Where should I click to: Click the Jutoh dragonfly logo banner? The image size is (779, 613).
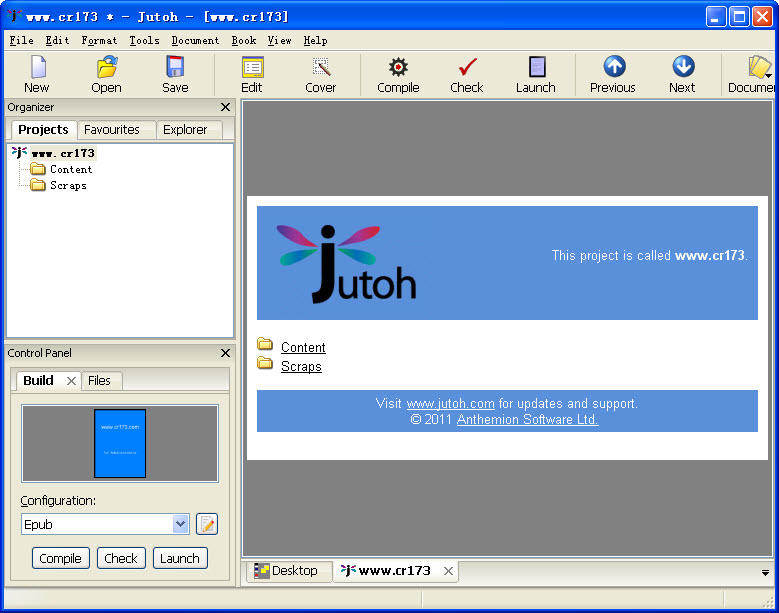coord(346,263)
